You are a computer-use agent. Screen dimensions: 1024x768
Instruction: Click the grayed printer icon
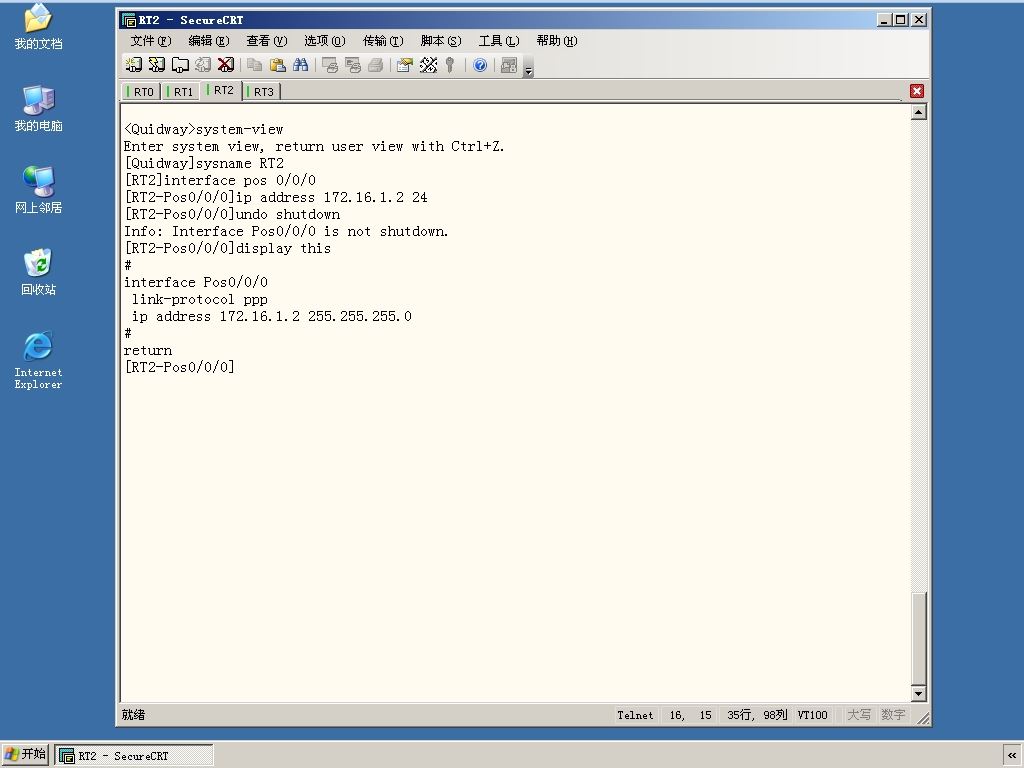tap(376, 65)
